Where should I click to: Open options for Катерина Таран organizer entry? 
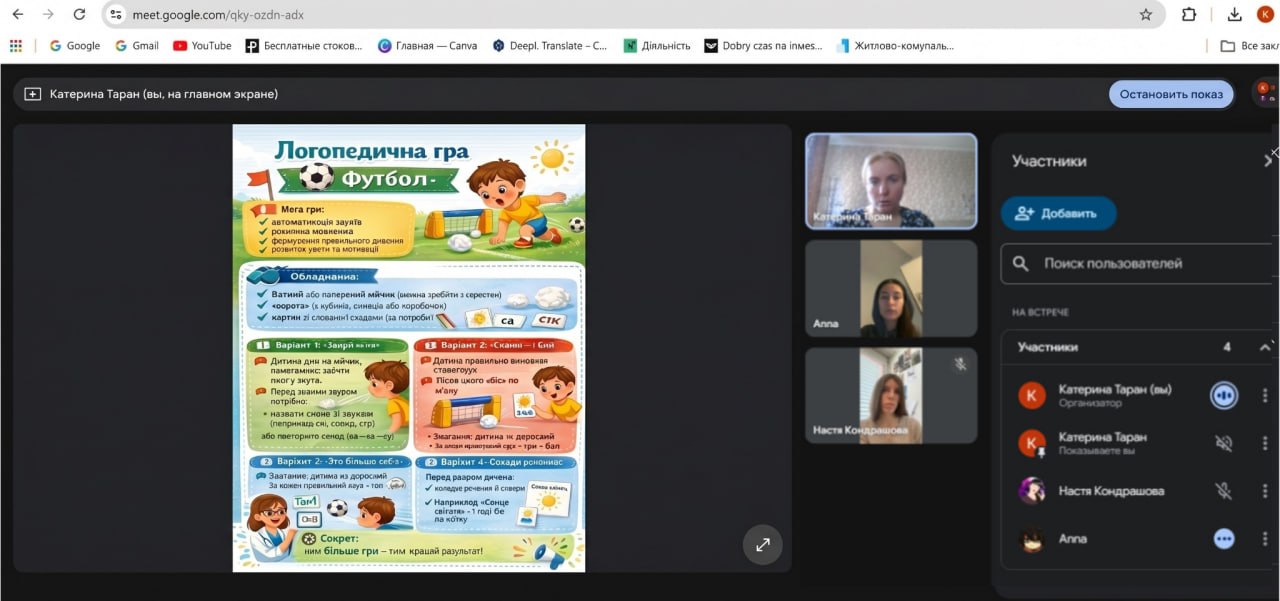pos(1265,395)
